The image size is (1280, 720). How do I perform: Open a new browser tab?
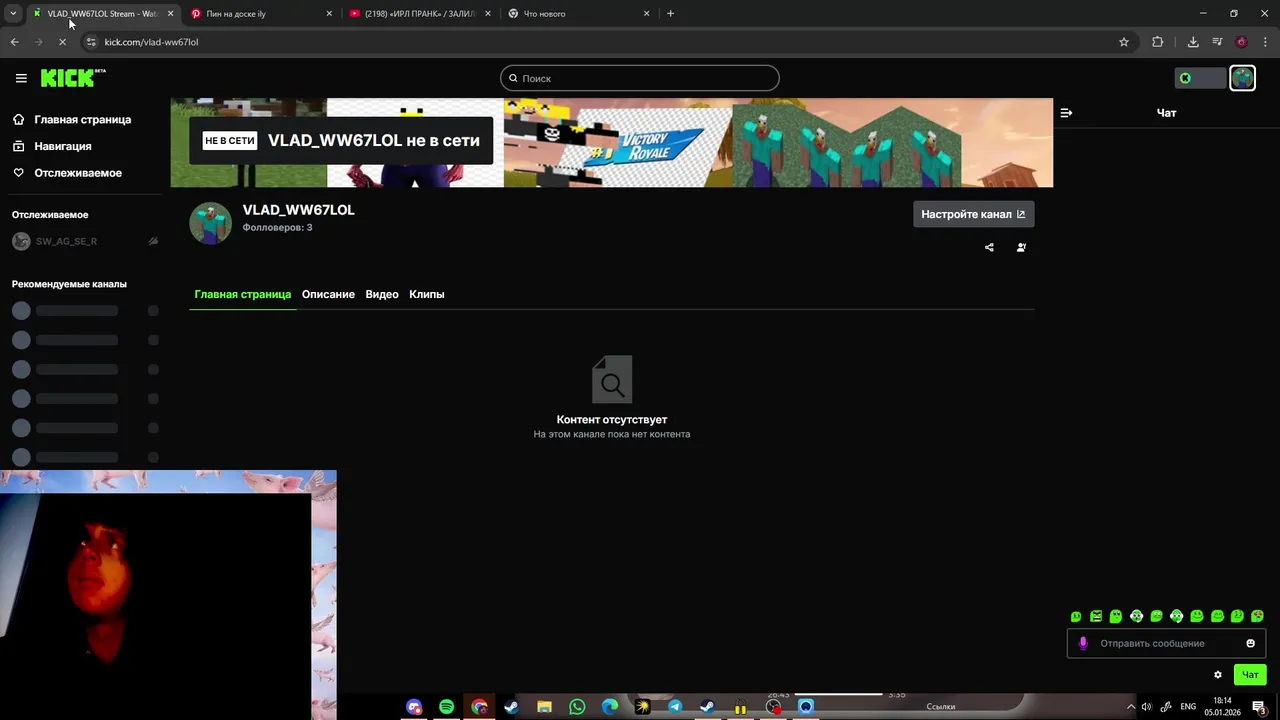click(670, 14)
